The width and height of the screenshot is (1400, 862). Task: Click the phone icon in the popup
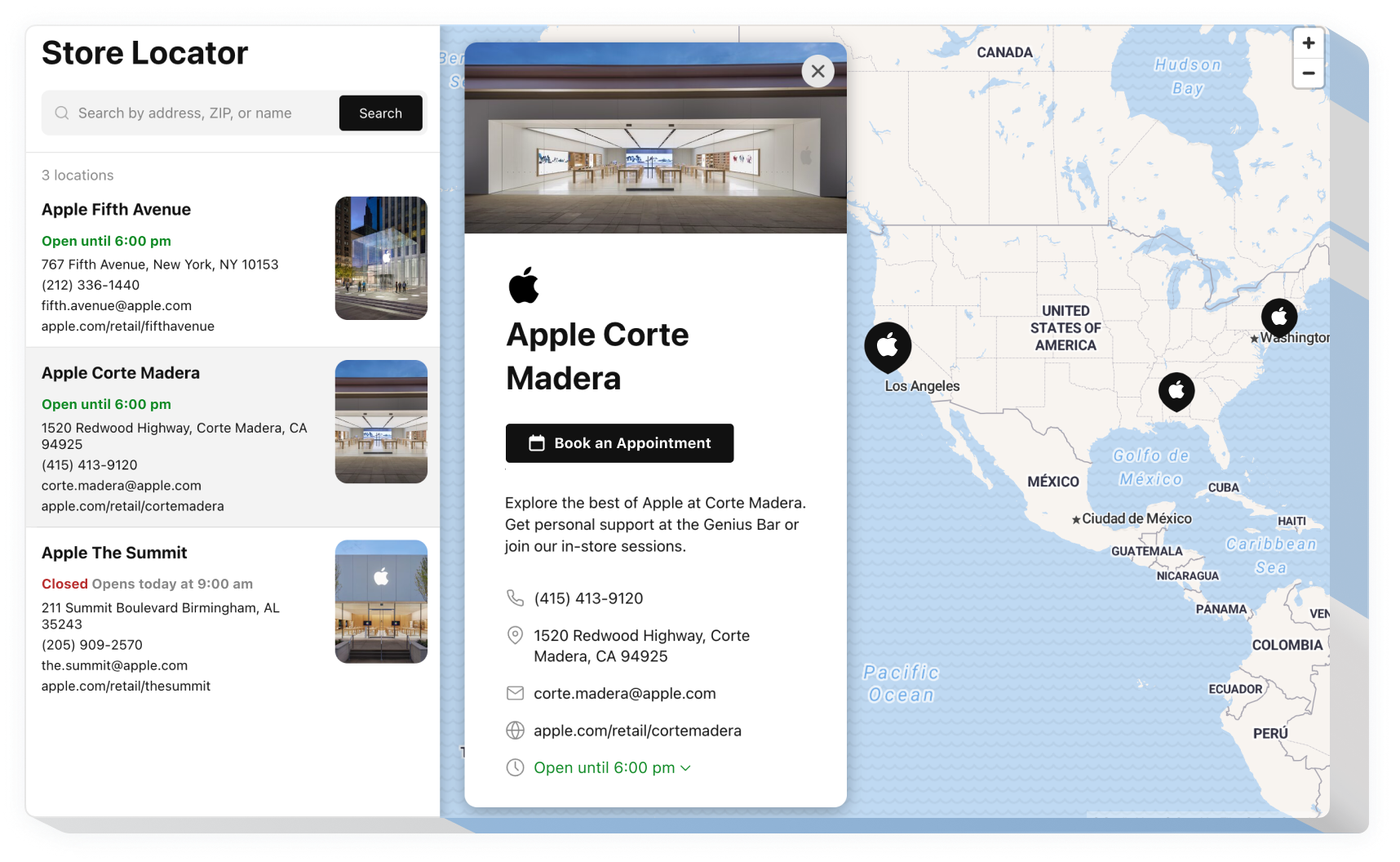coord(515,598)
